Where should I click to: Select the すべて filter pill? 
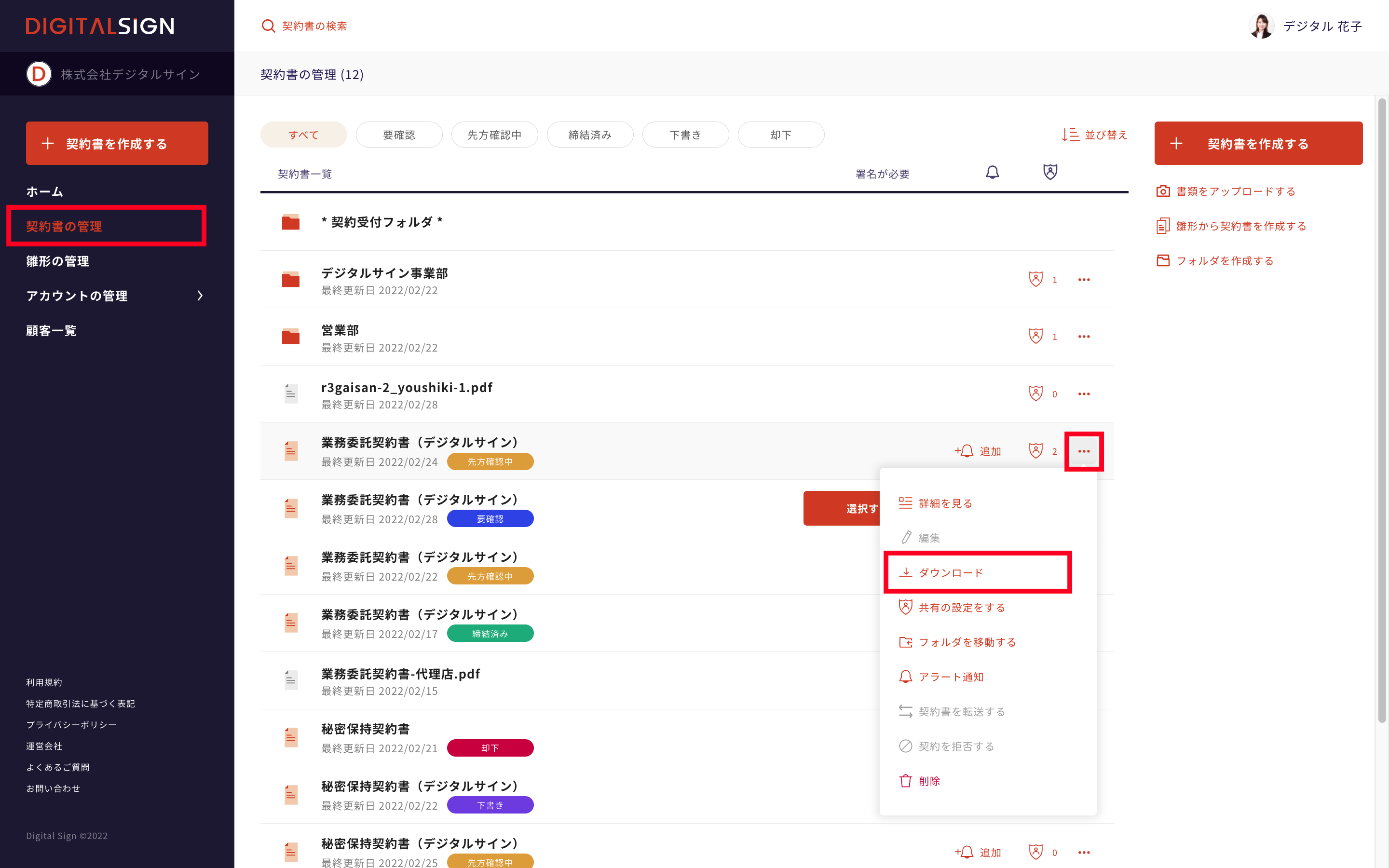303,135
